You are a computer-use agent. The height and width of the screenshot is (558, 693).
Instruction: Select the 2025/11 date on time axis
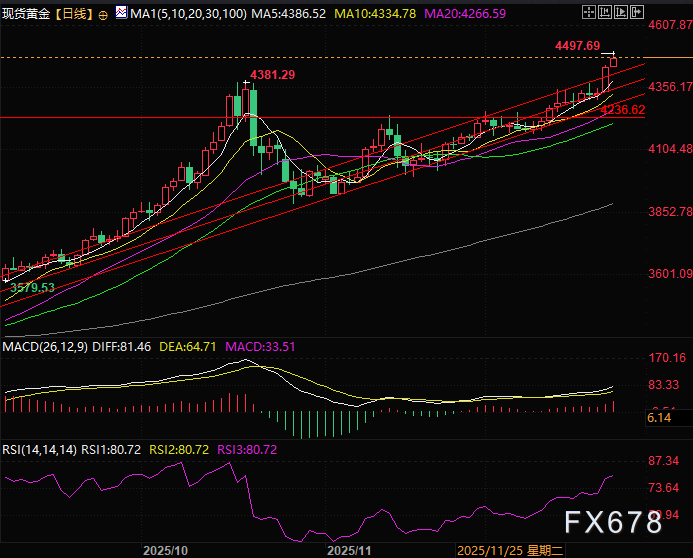click(349, 550)
